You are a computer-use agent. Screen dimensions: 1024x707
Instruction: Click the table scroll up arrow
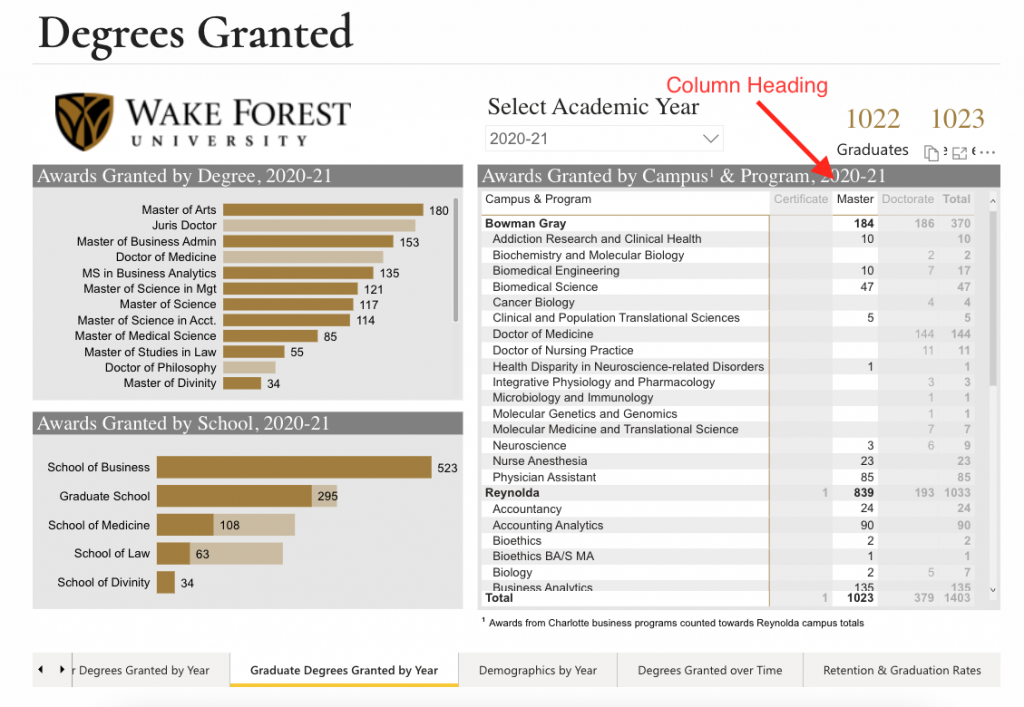coord(993,201)
